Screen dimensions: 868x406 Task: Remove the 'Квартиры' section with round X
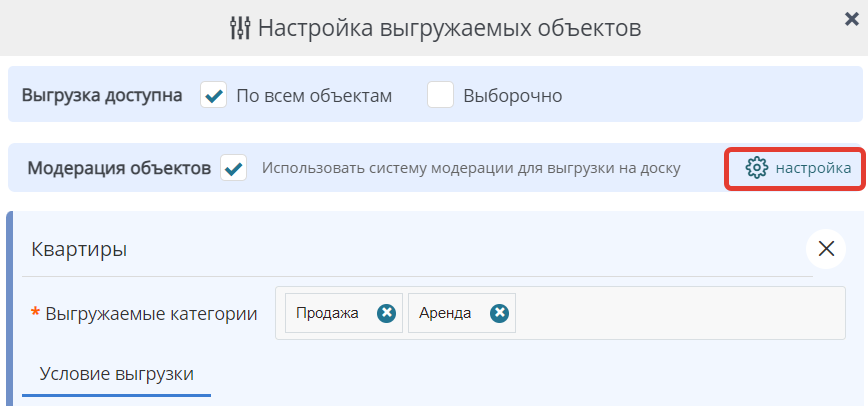coord(826,249)
